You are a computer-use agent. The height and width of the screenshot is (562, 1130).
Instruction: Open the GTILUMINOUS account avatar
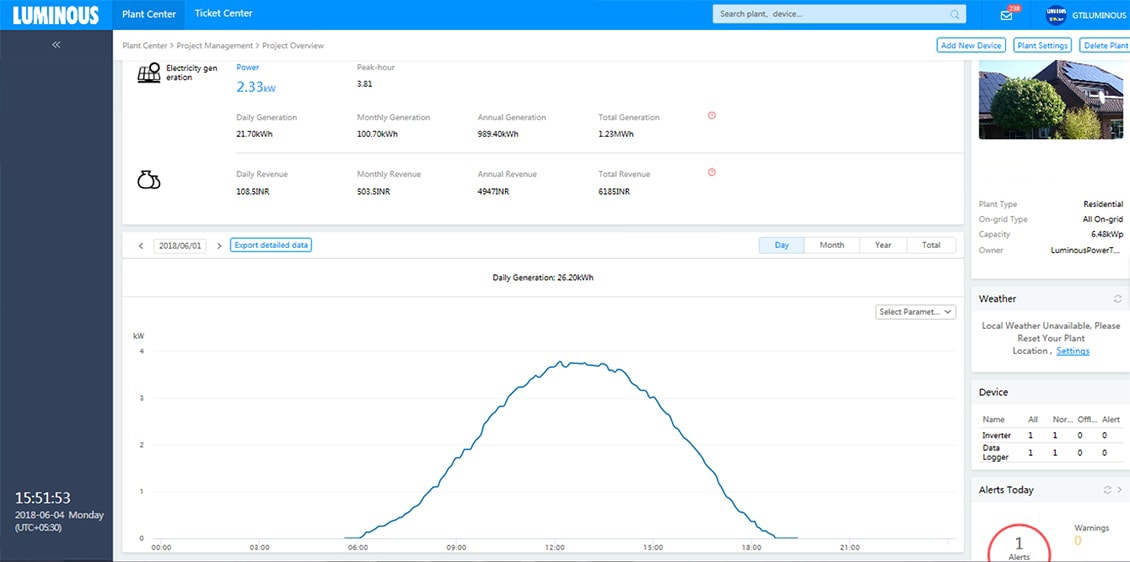1055,15
